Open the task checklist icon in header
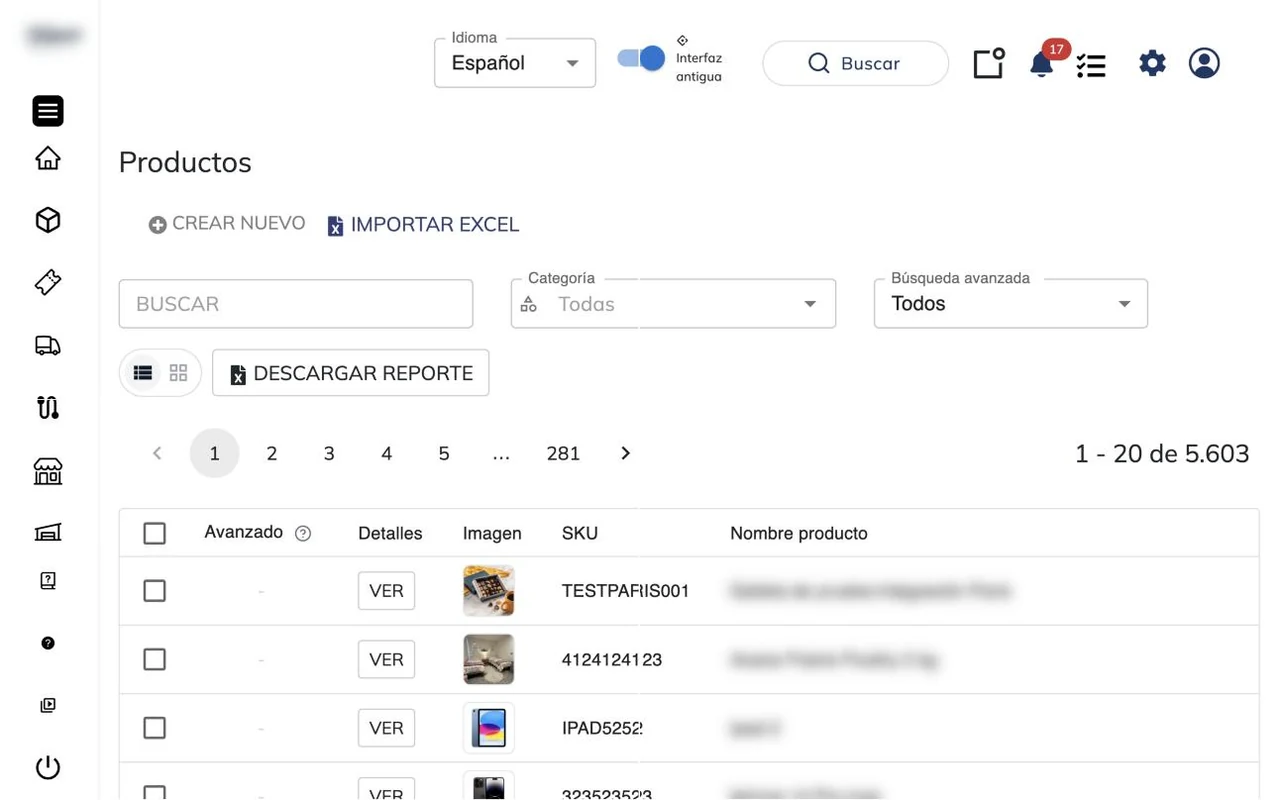Viewport: 1280px width, 800px height. click(x=1091, y=65)
